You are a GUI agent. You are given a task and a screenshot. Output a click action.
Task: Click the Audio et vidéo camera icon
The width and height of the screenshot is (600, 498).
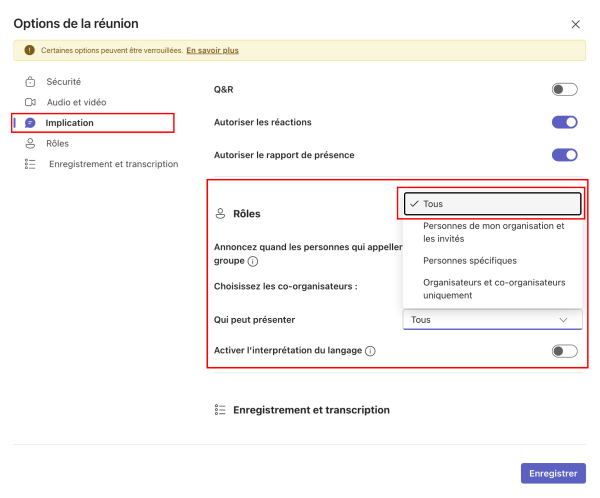[30, 102]
